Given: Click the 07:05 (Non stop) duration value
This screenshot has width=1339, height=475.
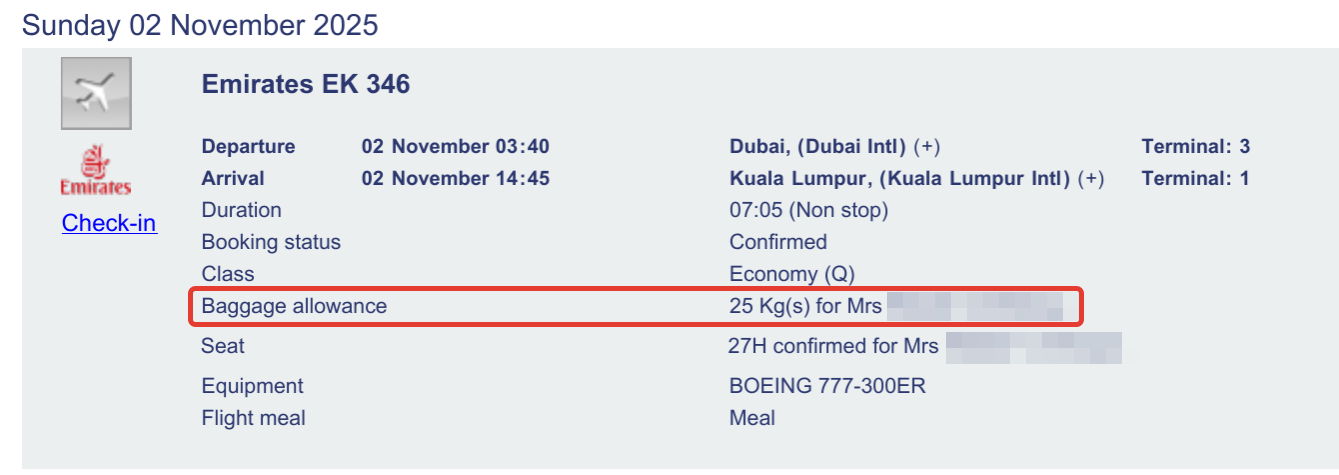Looking at the screenshot, I should (x=808, y=211).
